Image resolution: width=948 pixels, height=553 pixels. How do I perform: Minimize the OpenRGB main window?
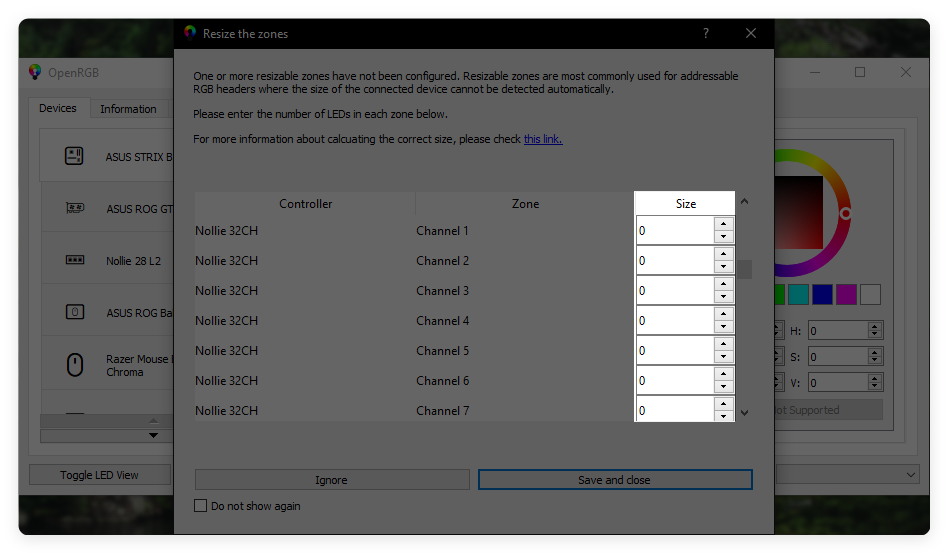click(815, 72)
